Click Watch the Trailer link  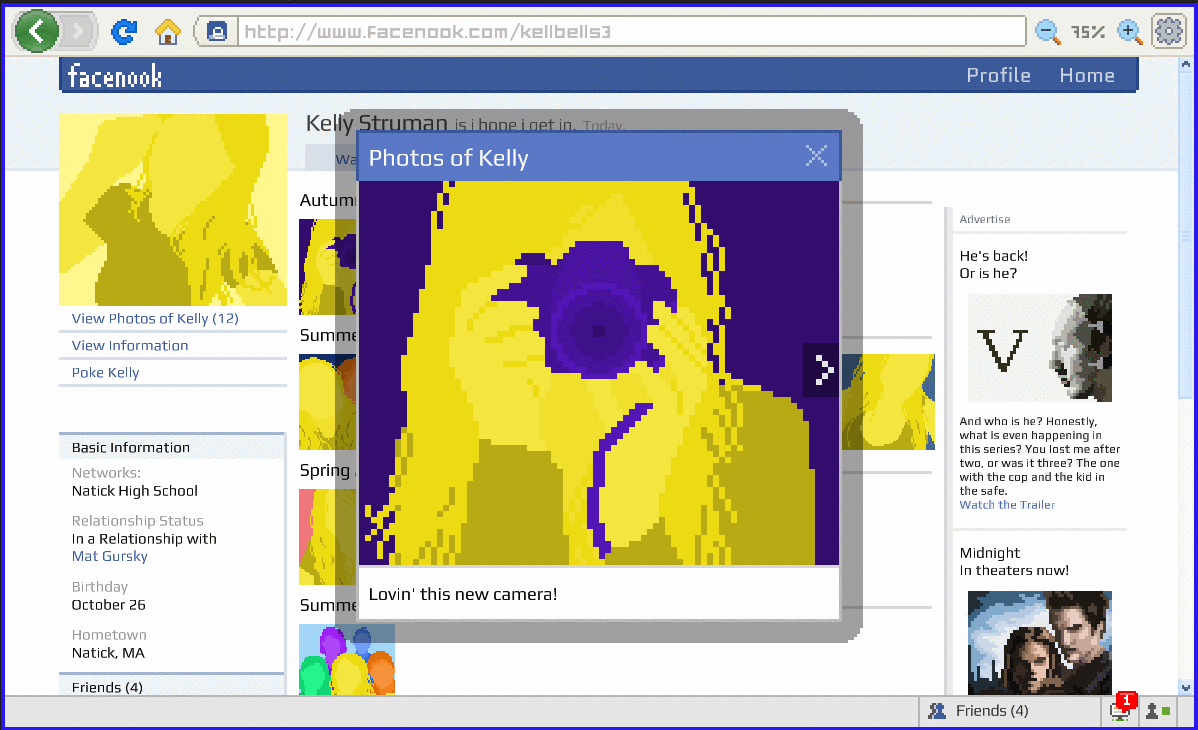[1007, 505]
